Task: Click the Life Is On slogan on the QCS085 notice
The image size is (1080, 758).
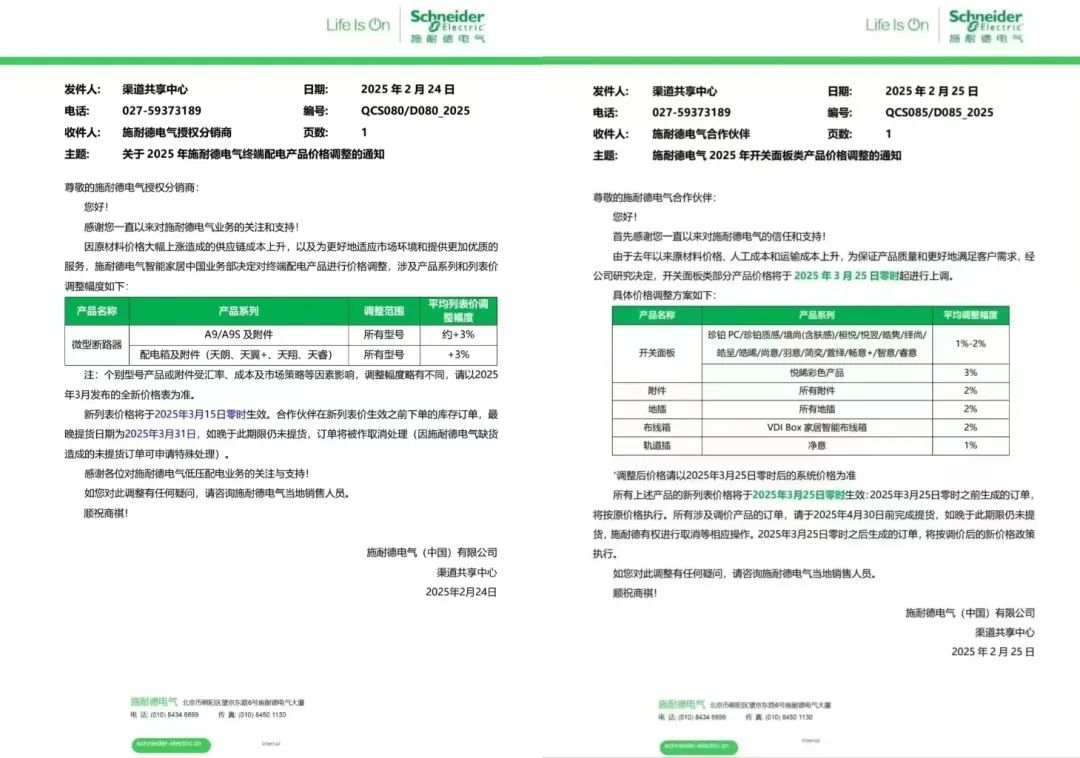Action: (x=897, y=25)
